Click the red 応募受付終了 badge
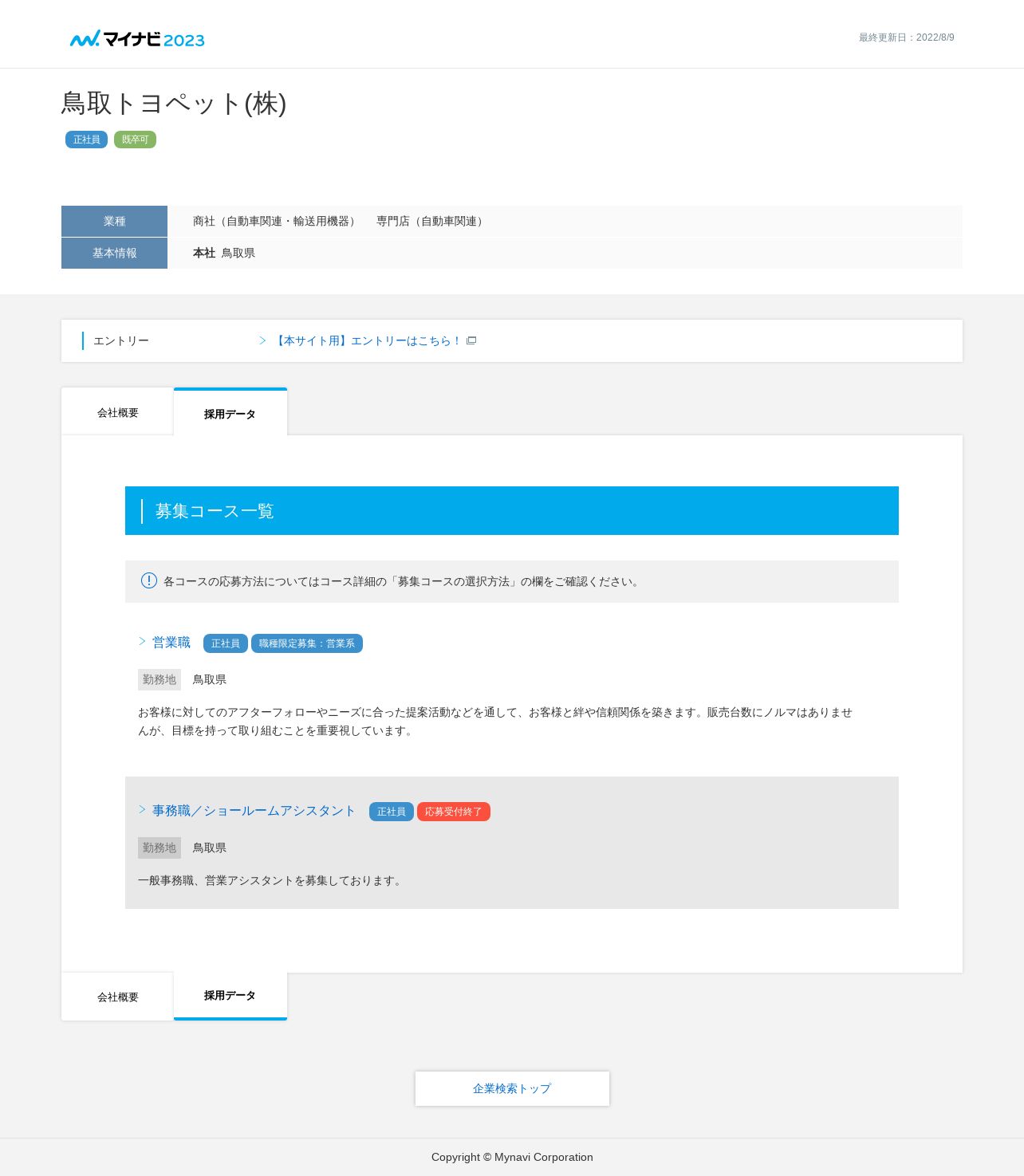This screenshot has height=1176, width=1024. click(454, 812)
